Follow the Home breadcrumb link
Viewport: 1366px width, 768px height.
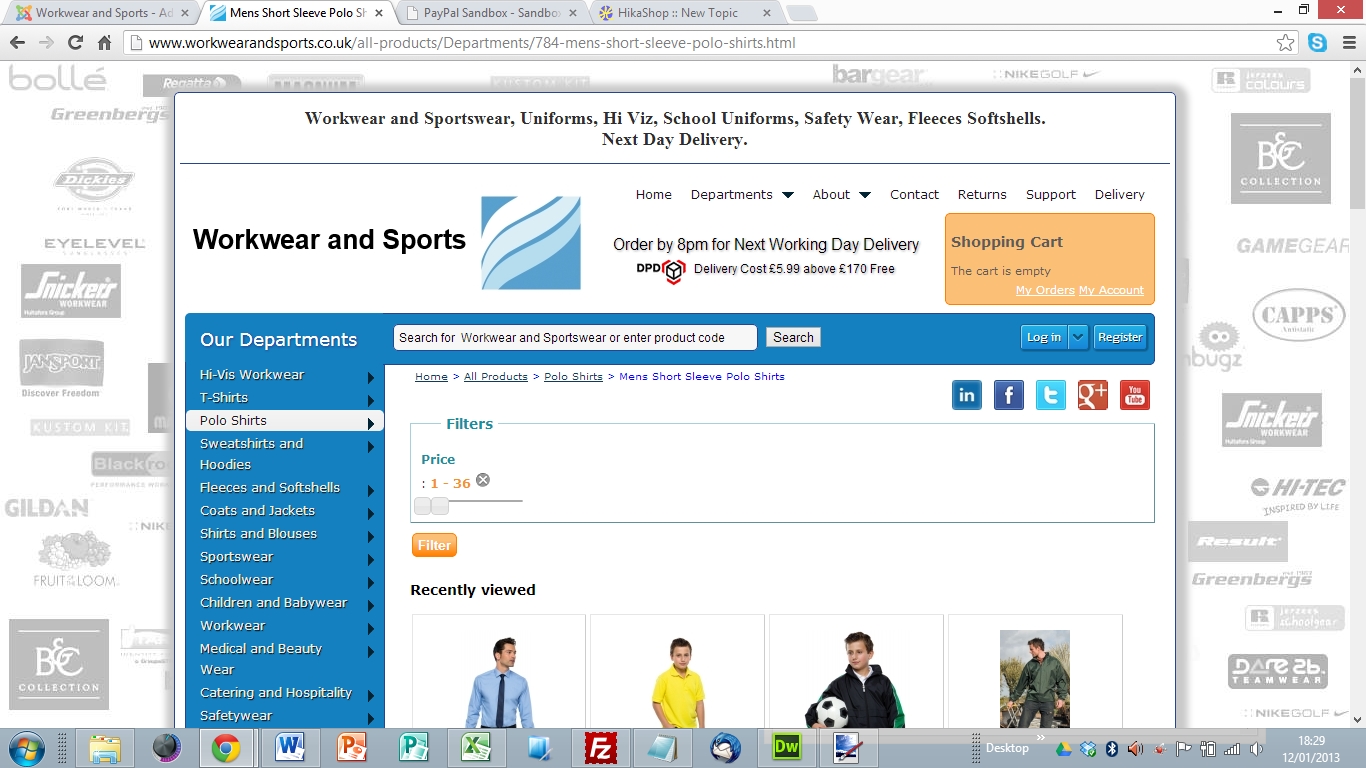(431, 377)
